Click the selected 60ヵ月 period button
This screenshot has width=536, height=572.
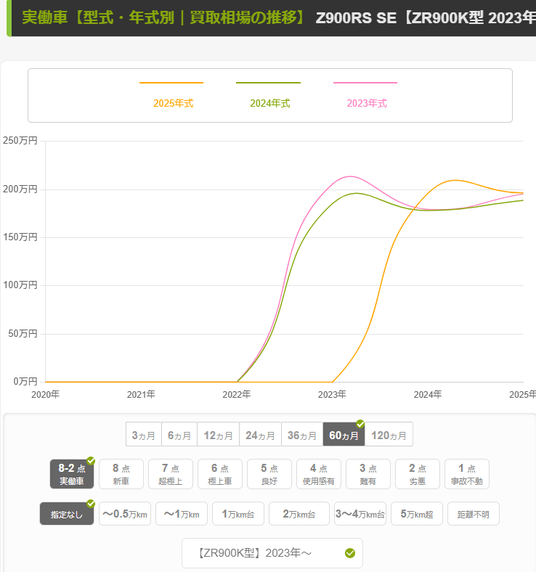(x=344, y=434)
